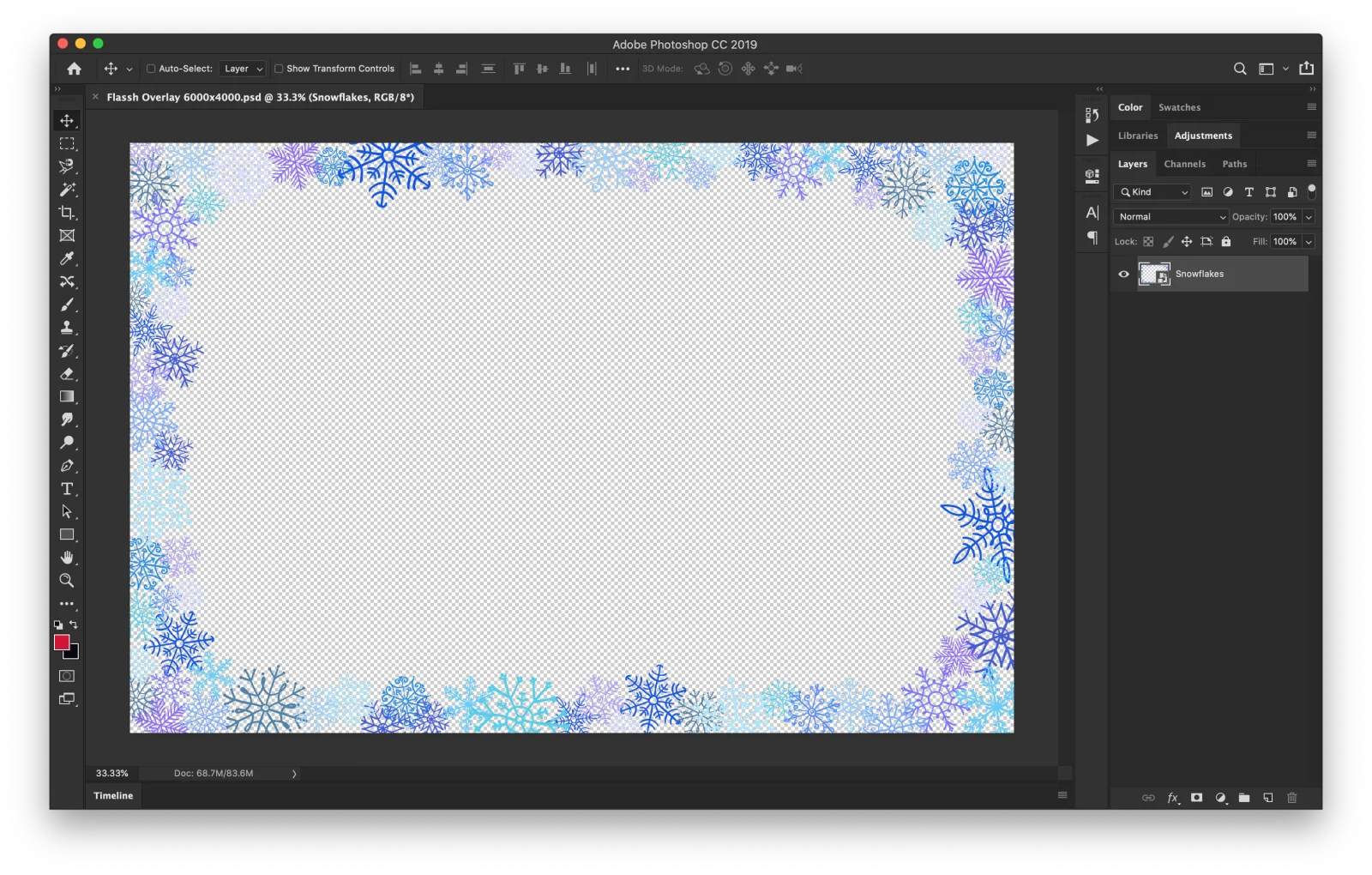Click the 33.33% zoom level field
Image resolution: width=1372 pixels, height=875 pixels.
pyautogui.click(x=112, y=774)
